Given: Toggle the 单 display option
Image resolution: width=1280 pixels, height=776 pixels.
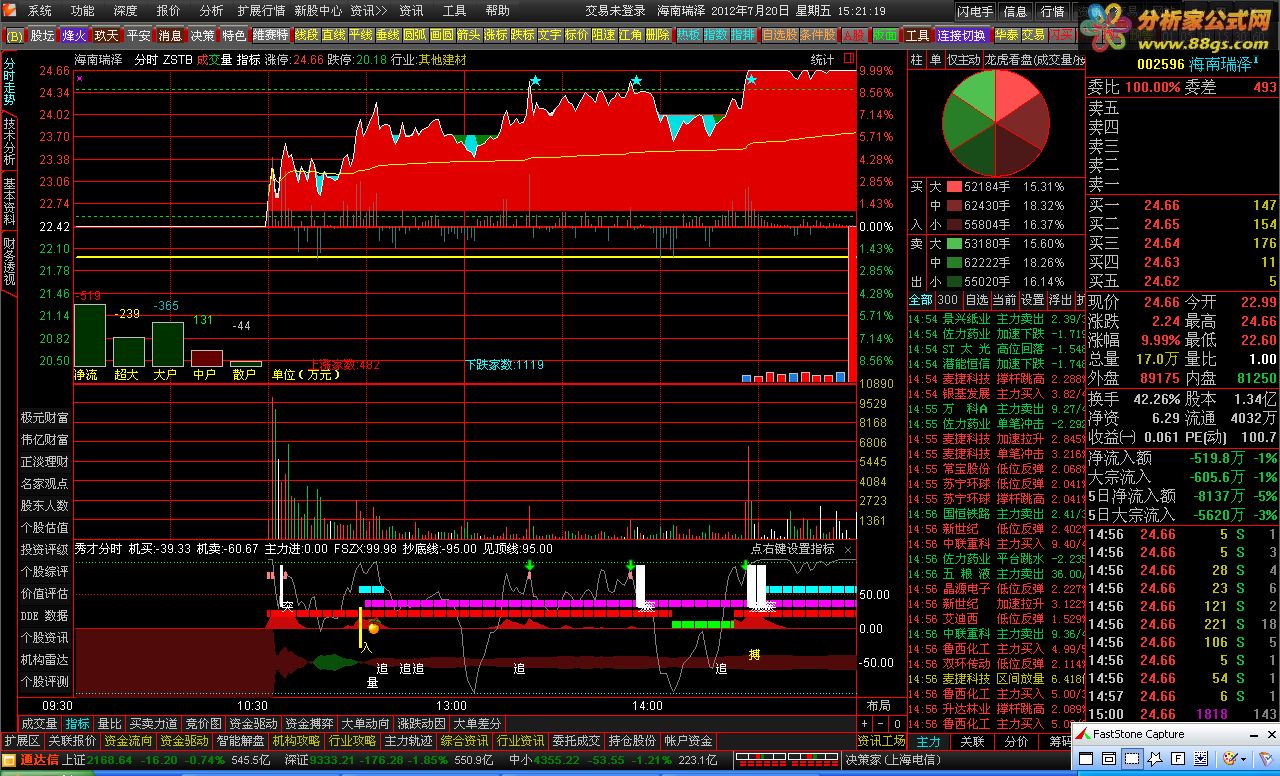Looking at the screenshot, I should 935,60.
